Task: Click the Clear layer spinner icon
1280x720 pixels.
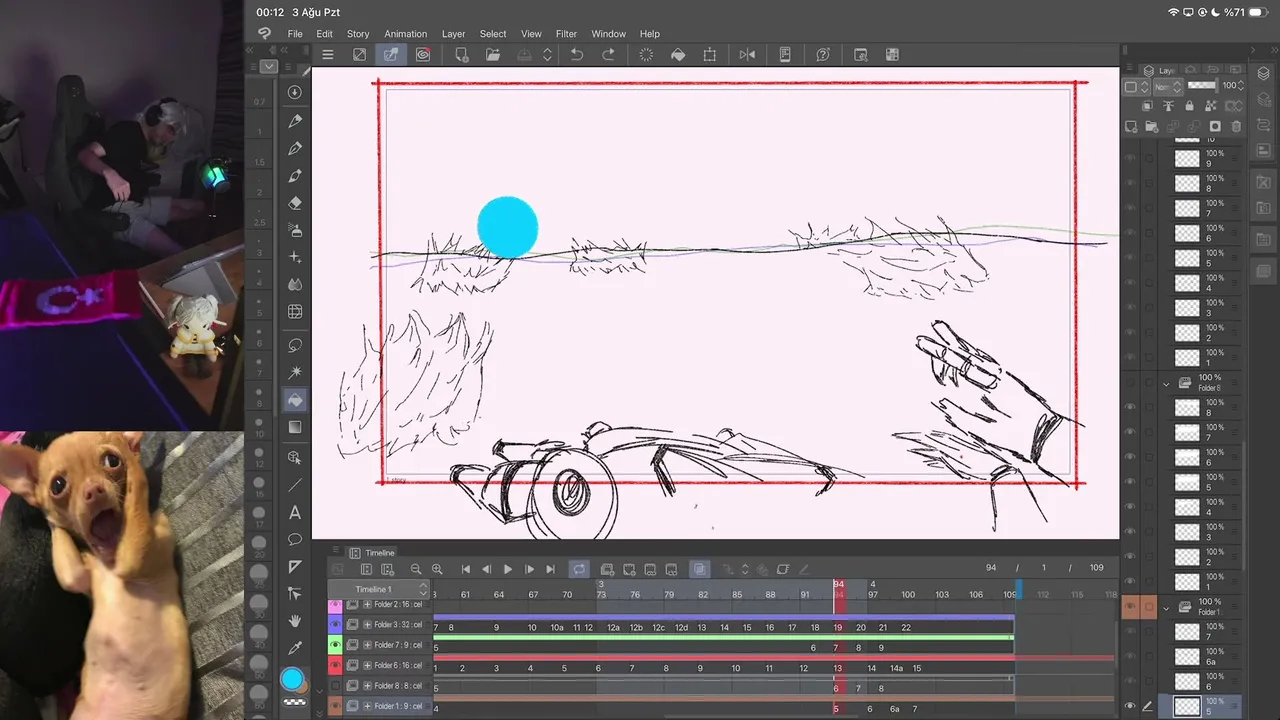Action: 646,55
